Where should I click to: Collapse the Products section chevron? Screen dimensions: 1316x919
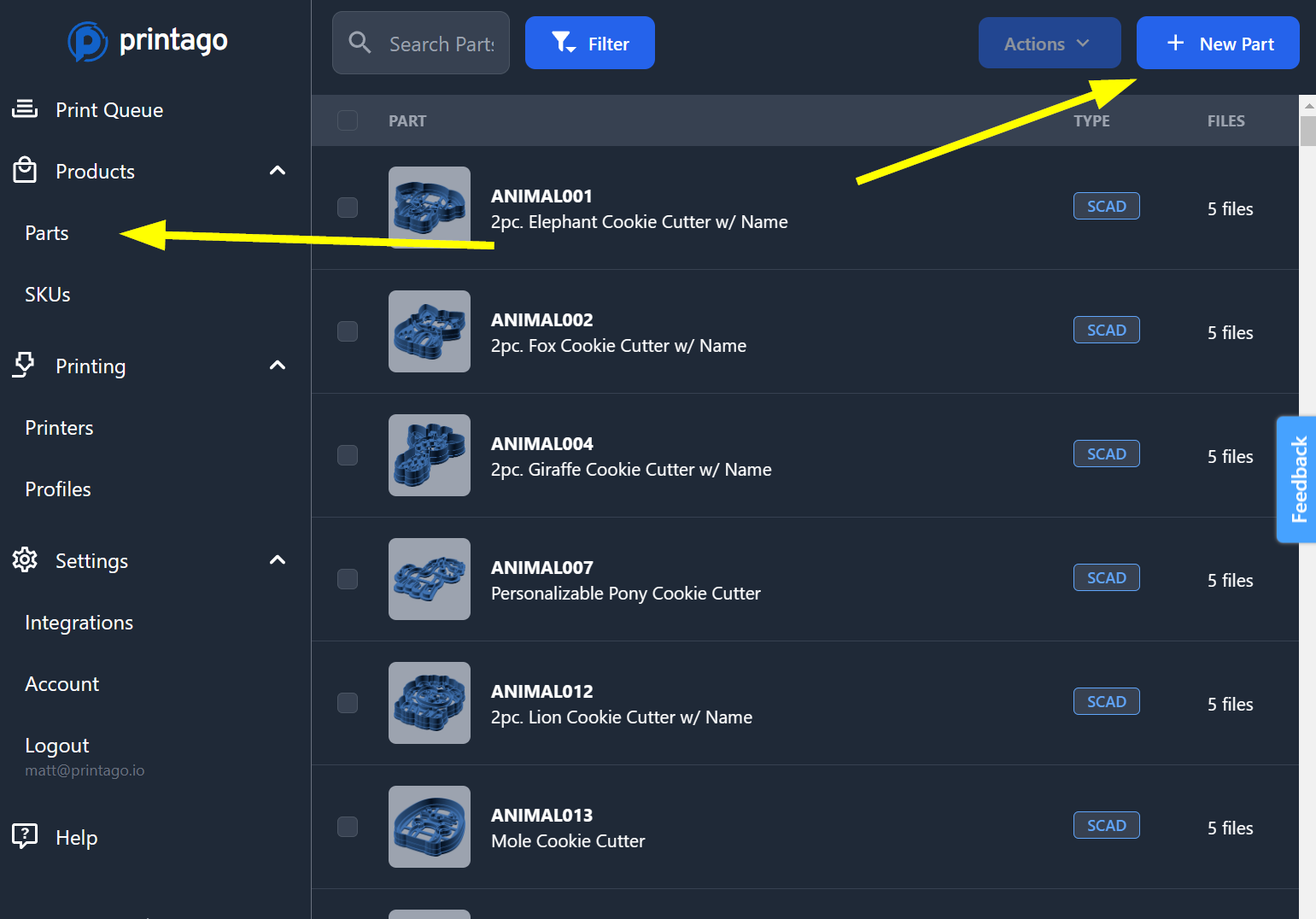[278, 171]
